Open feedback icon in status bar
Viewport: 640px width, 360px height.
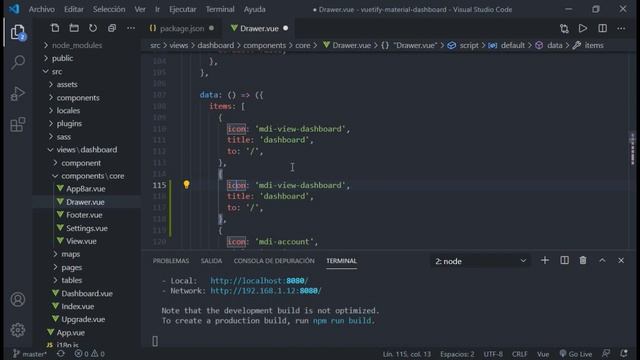606,353
